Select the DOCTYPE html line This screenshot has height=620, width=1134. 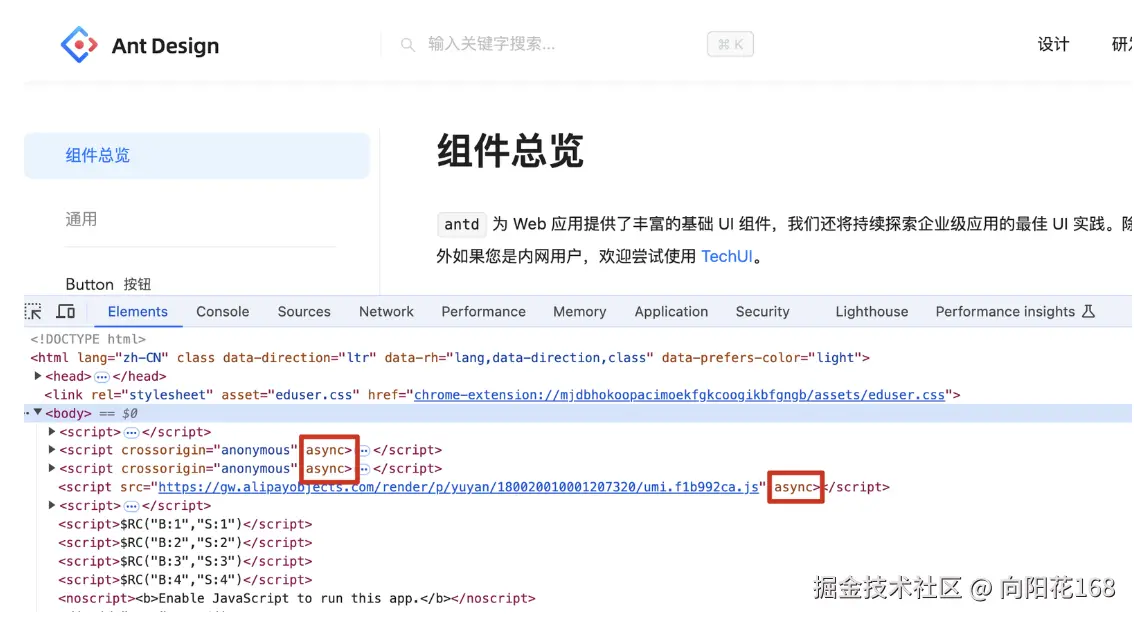(88, 339)
